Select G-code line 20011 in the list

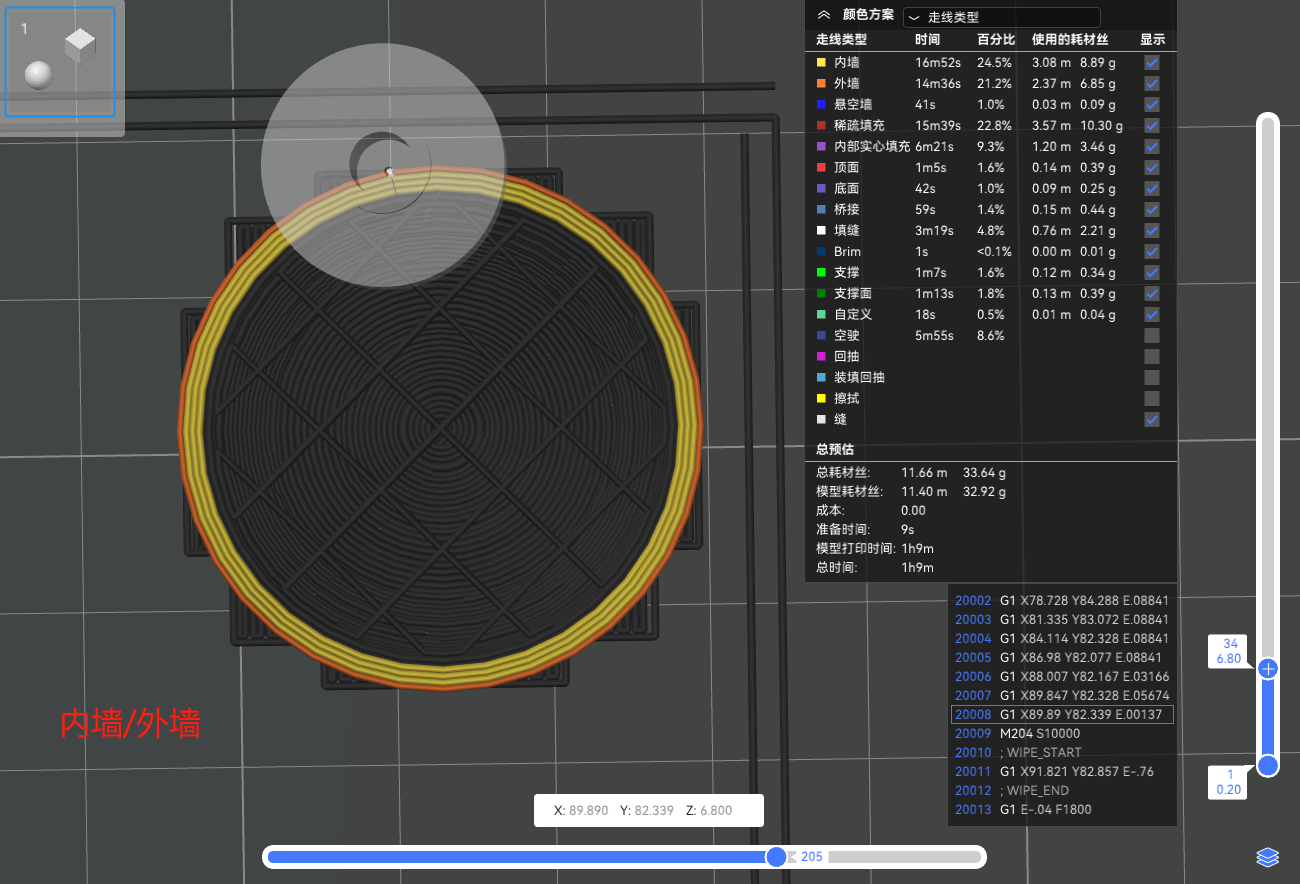coord(1060,772)
